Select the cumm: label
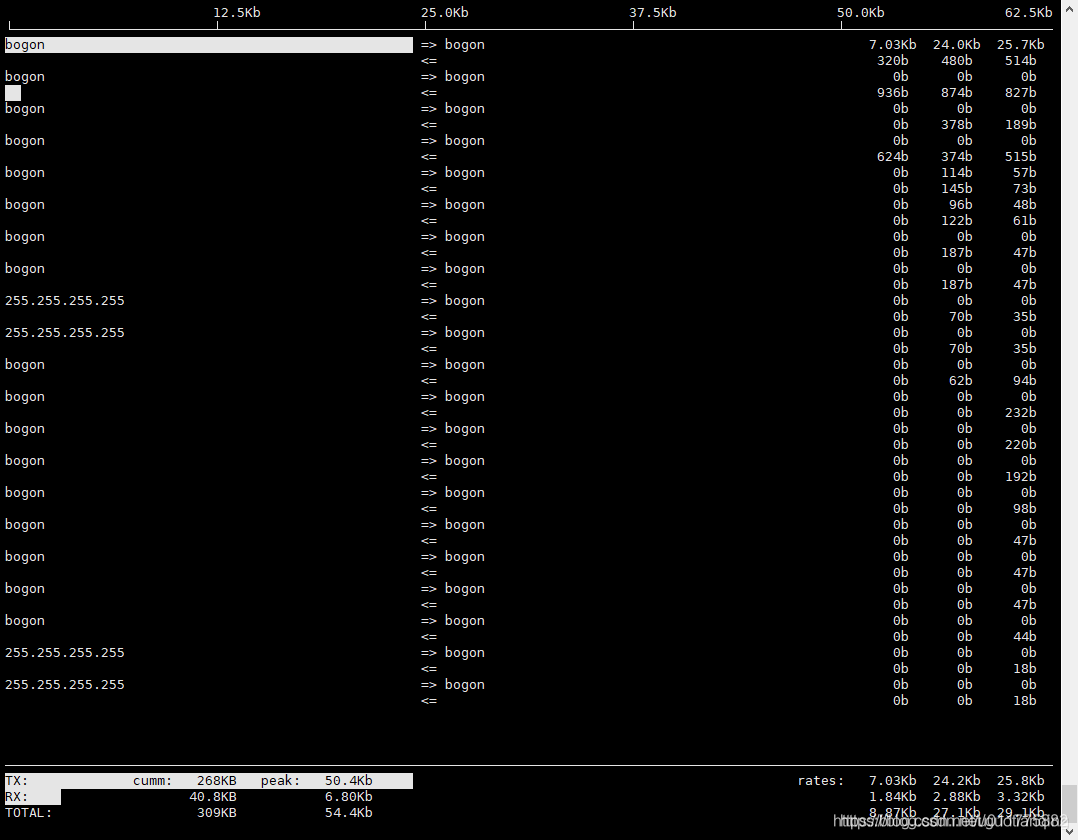 pos(153,781)
